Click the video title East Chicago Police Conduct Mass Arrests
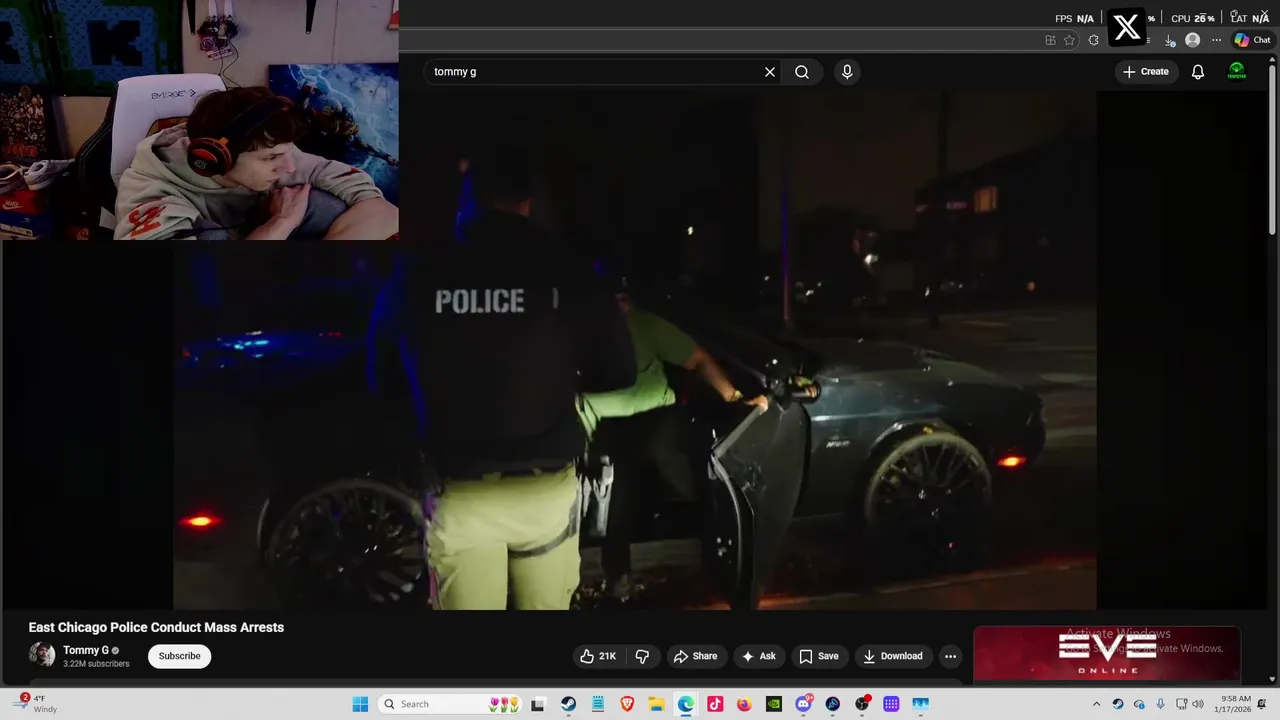 click(x=156, y=627)
